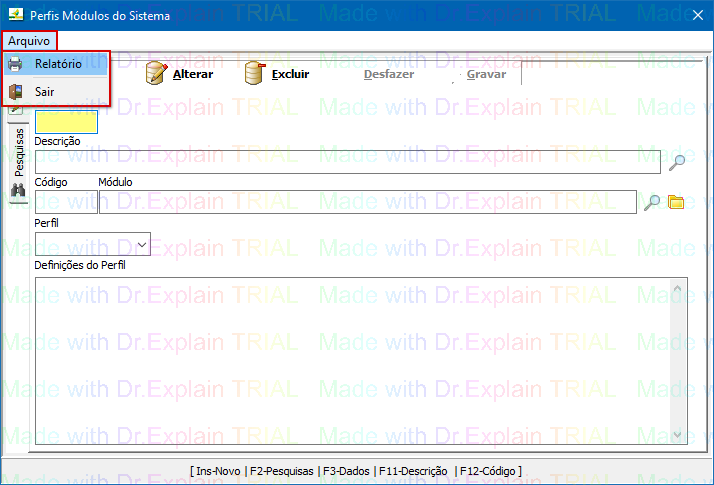Click the Alterar database edit icon

(155, 73)
